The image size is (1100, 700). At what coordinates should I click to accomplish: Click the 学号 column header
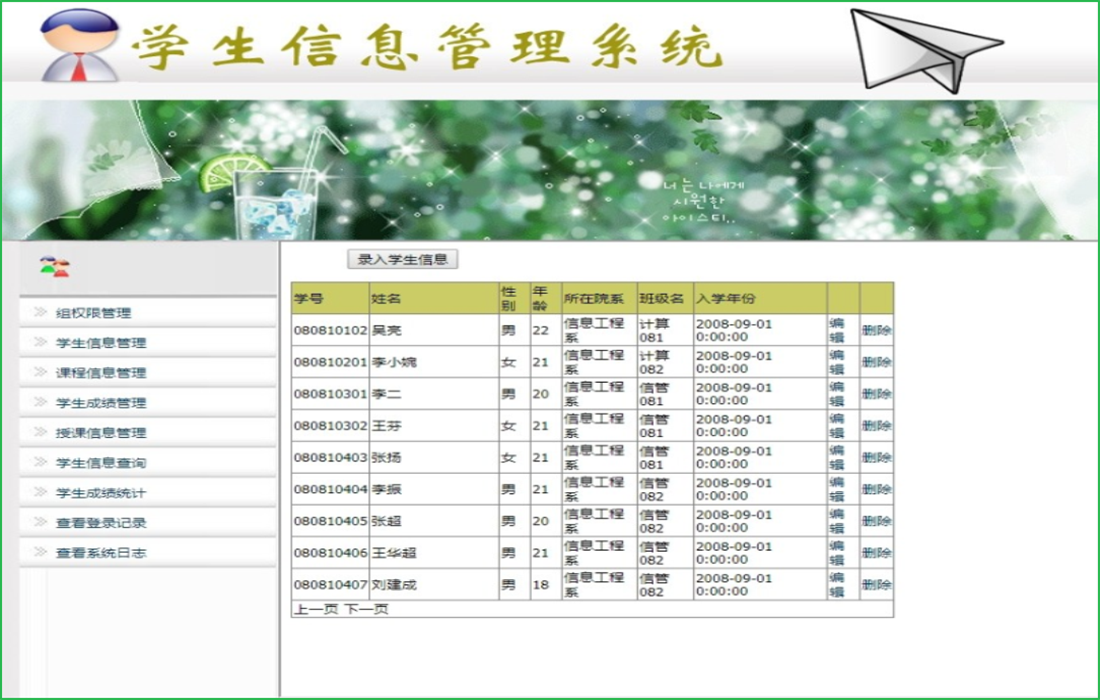pos(308,298)
